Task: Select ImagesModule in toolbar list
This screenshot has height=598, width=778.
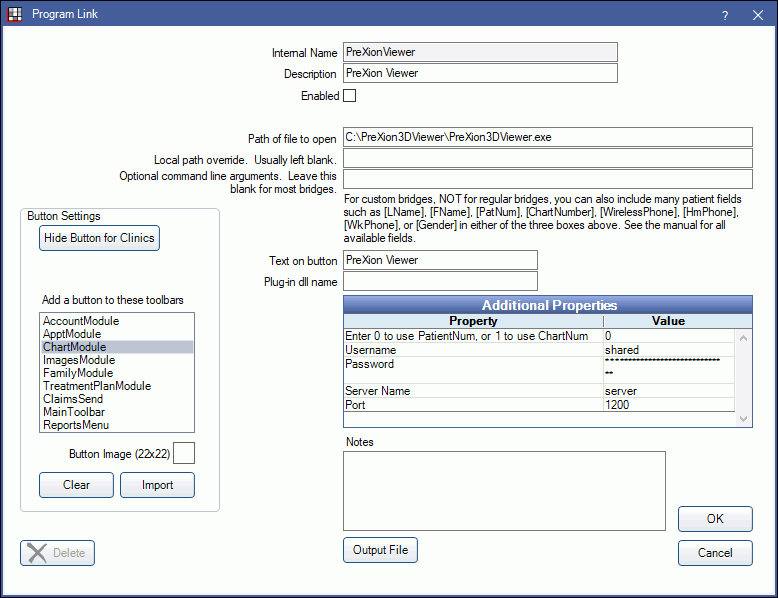Action: (x=117, y=360)
